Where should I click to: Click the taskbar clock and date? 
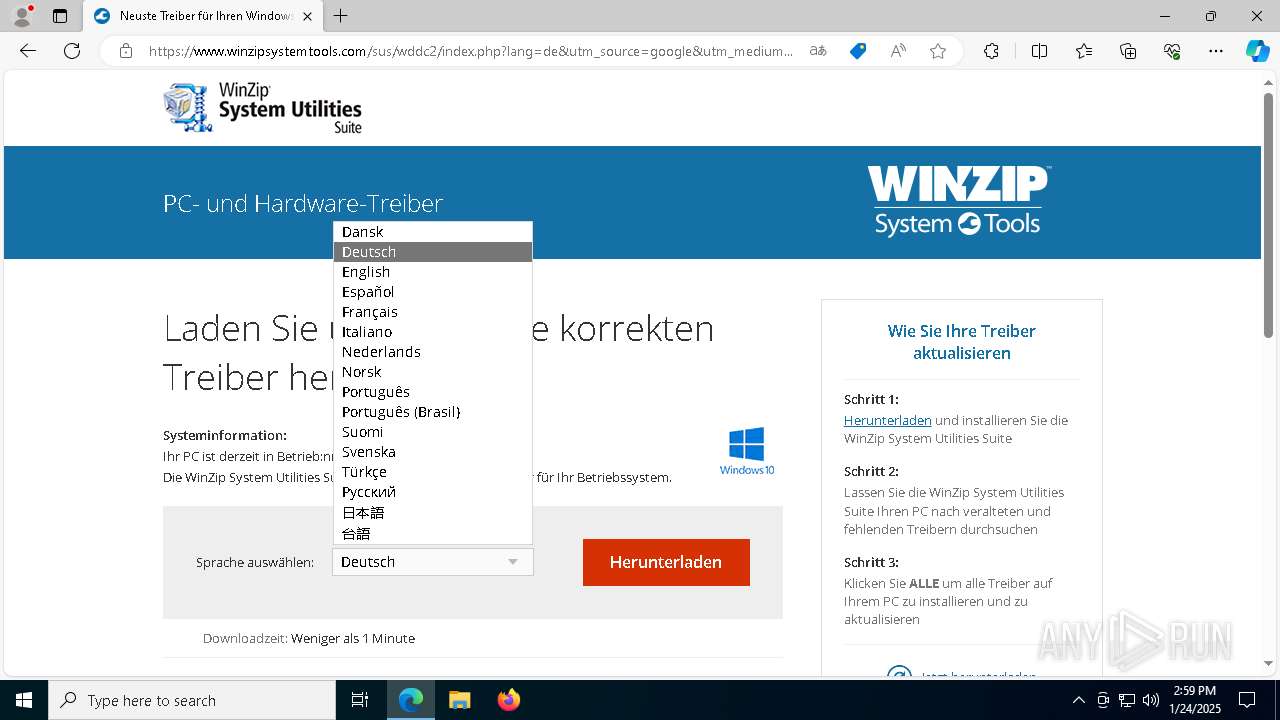(x=1195, y=700)
